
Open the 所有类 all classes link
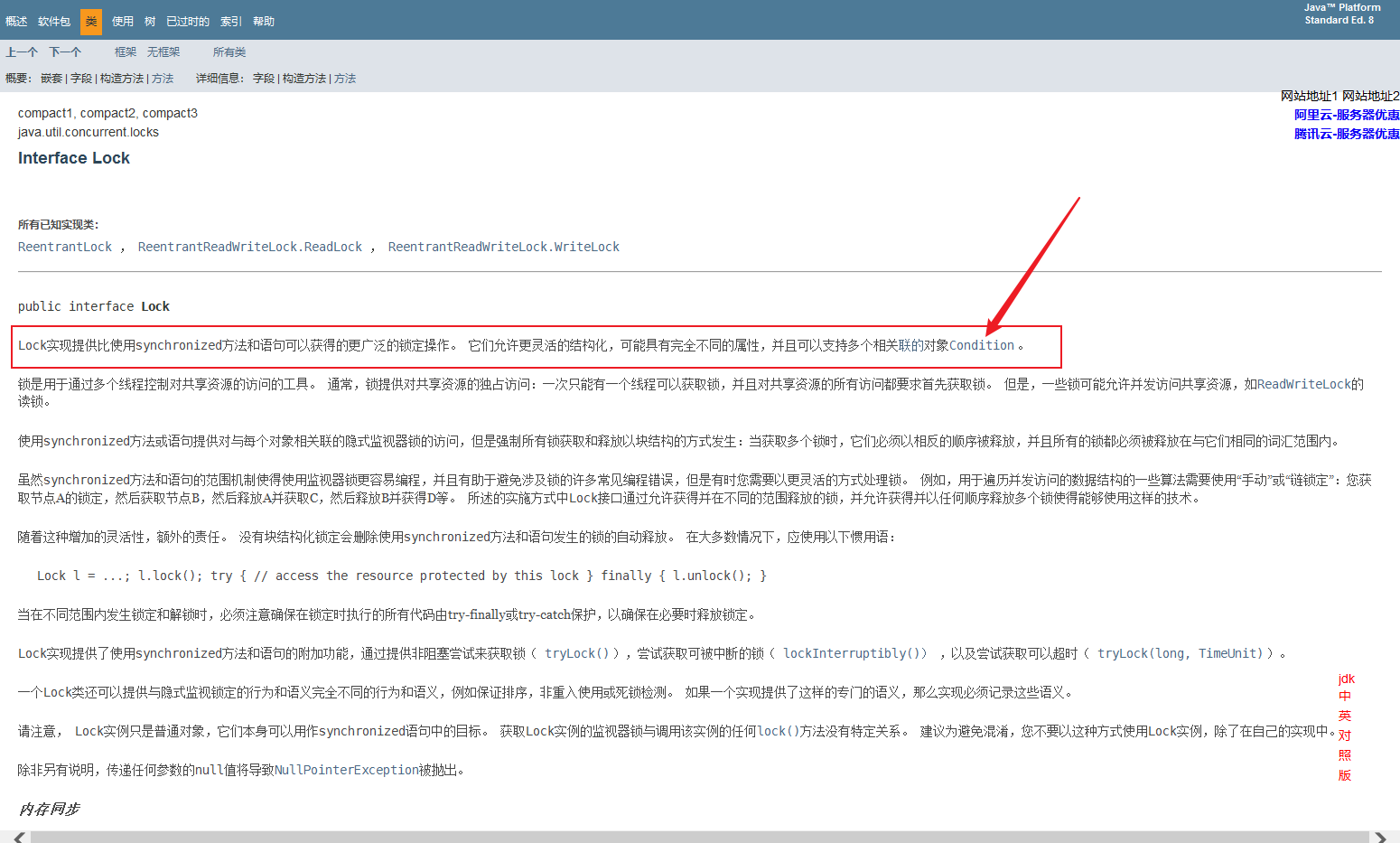pyautogui.click(x=229, y=52)
